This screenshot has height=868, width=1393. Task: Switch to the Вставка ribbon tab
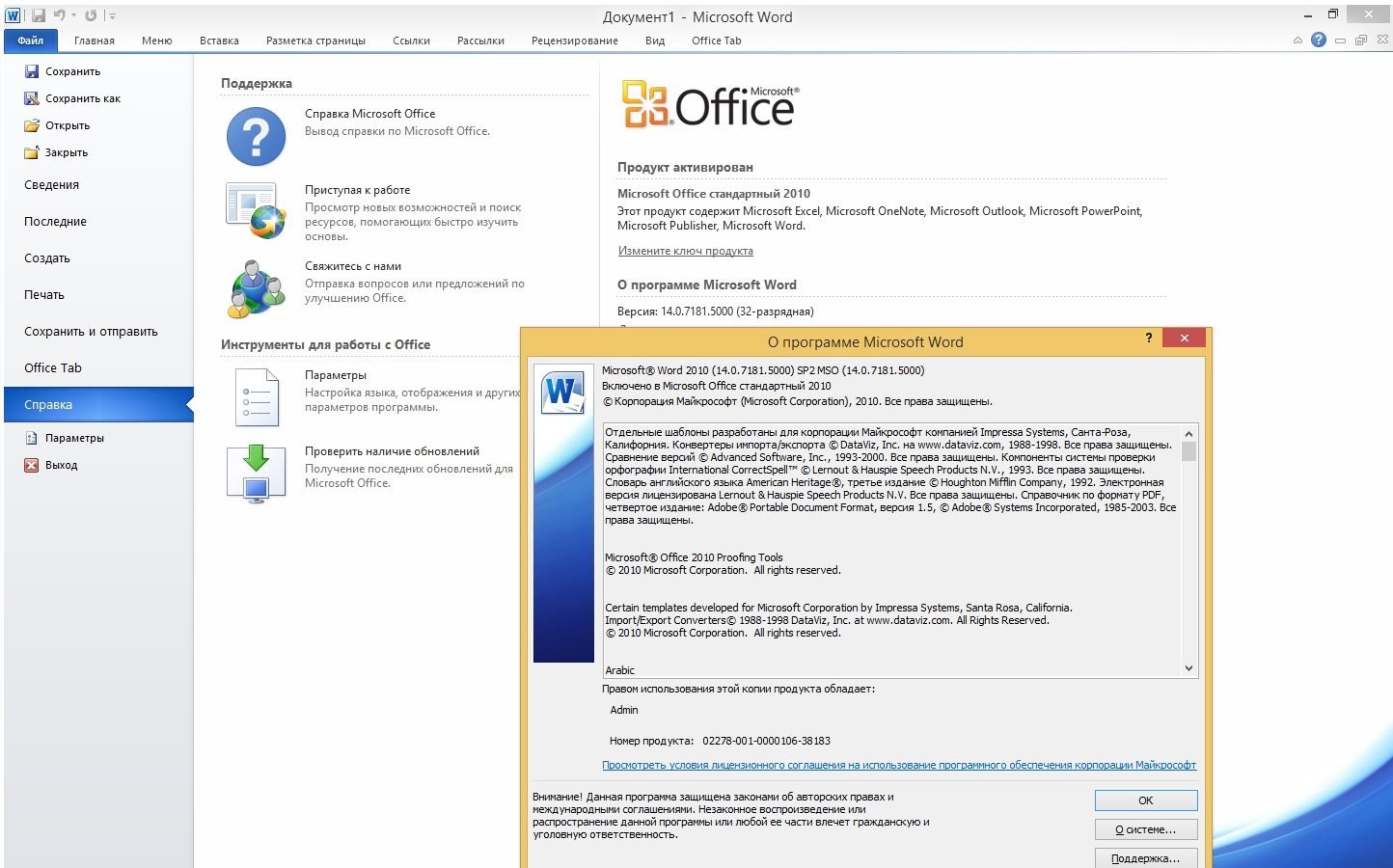click(219, 41)
